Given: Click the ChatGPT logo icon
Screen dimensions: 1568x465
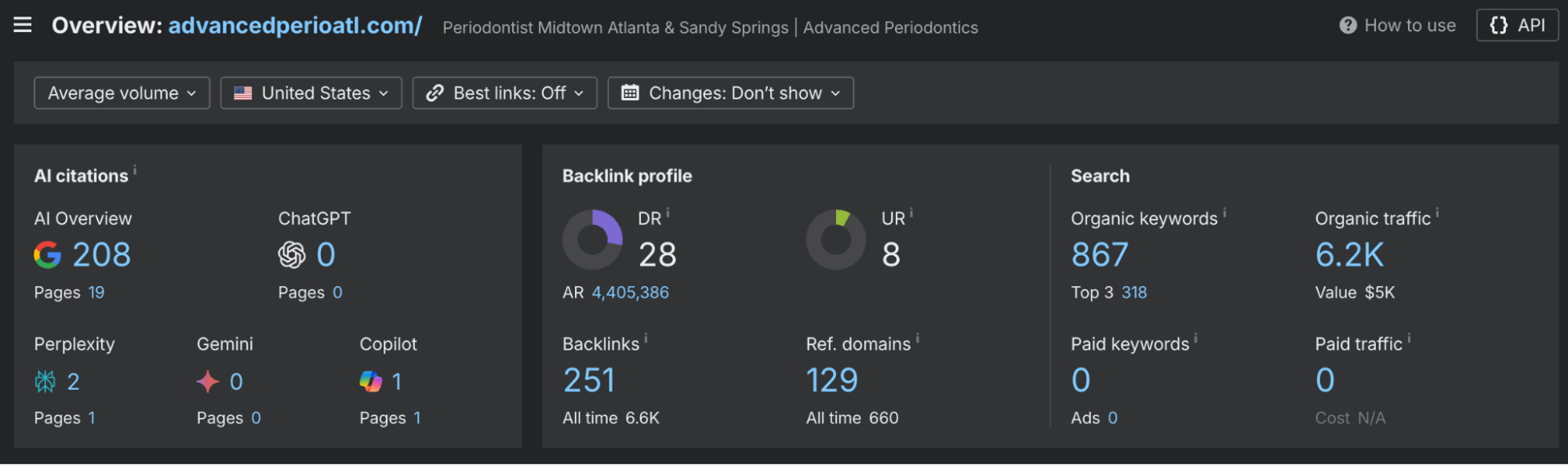Looking at the screenshot, I should click(x=292, y=255).
